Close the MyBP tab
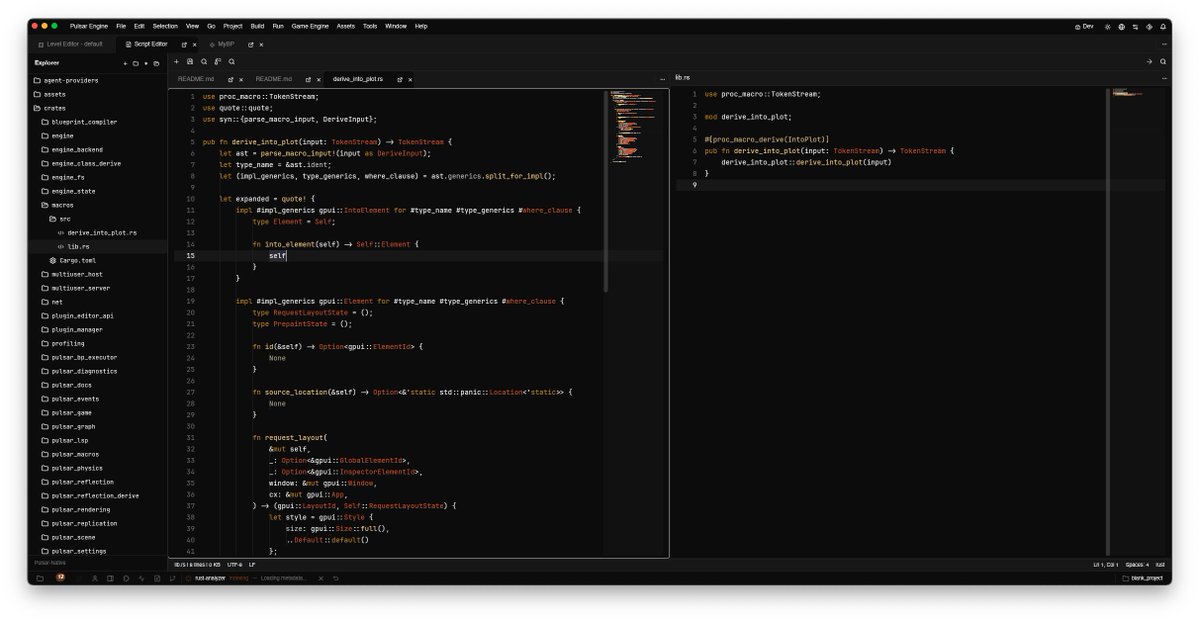The width and height of the screenshot is (1200, 622). tap(261, 45)
